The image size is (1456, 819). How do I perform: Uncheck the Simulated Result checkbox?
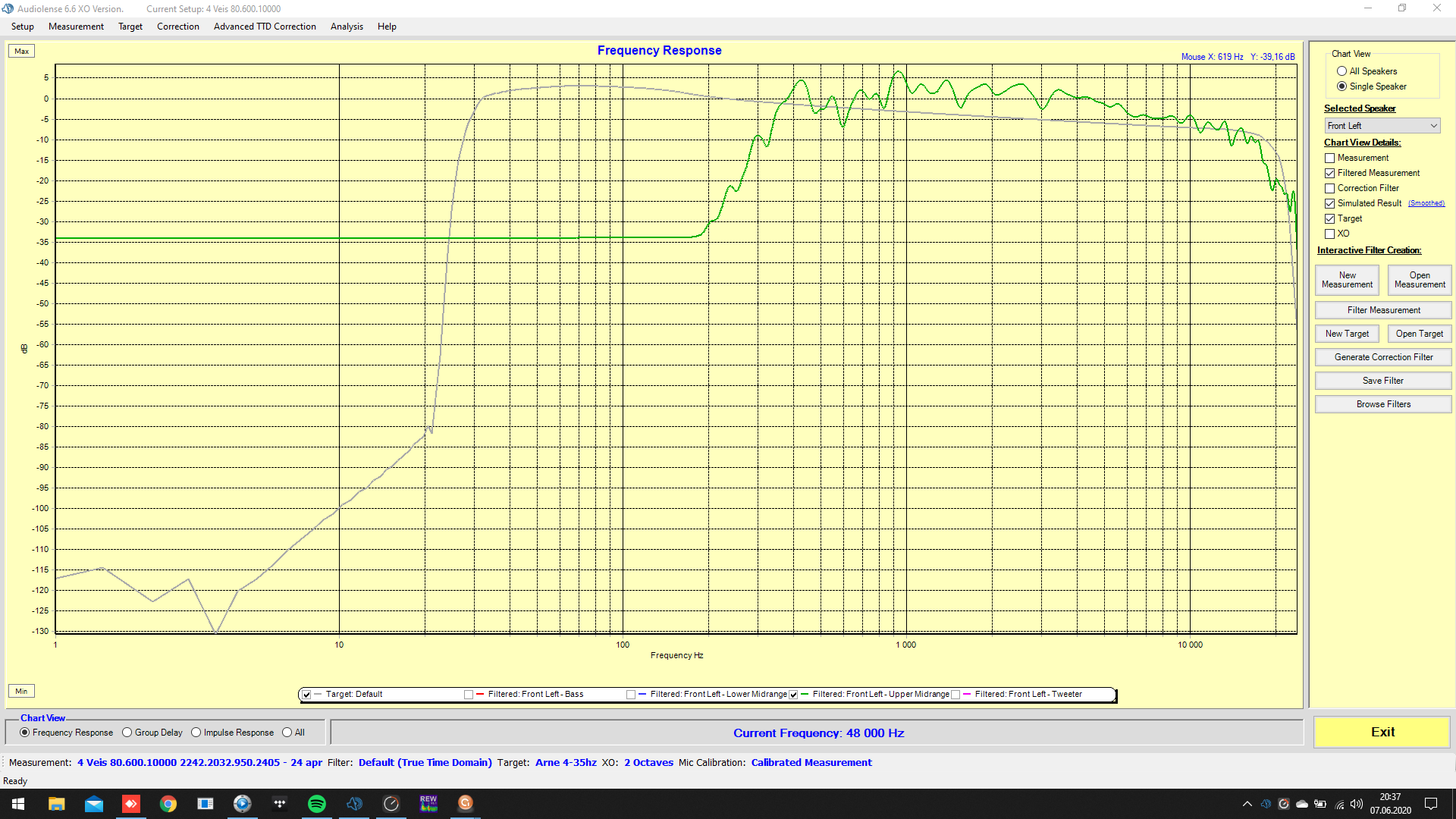[x=1329, y=203]
